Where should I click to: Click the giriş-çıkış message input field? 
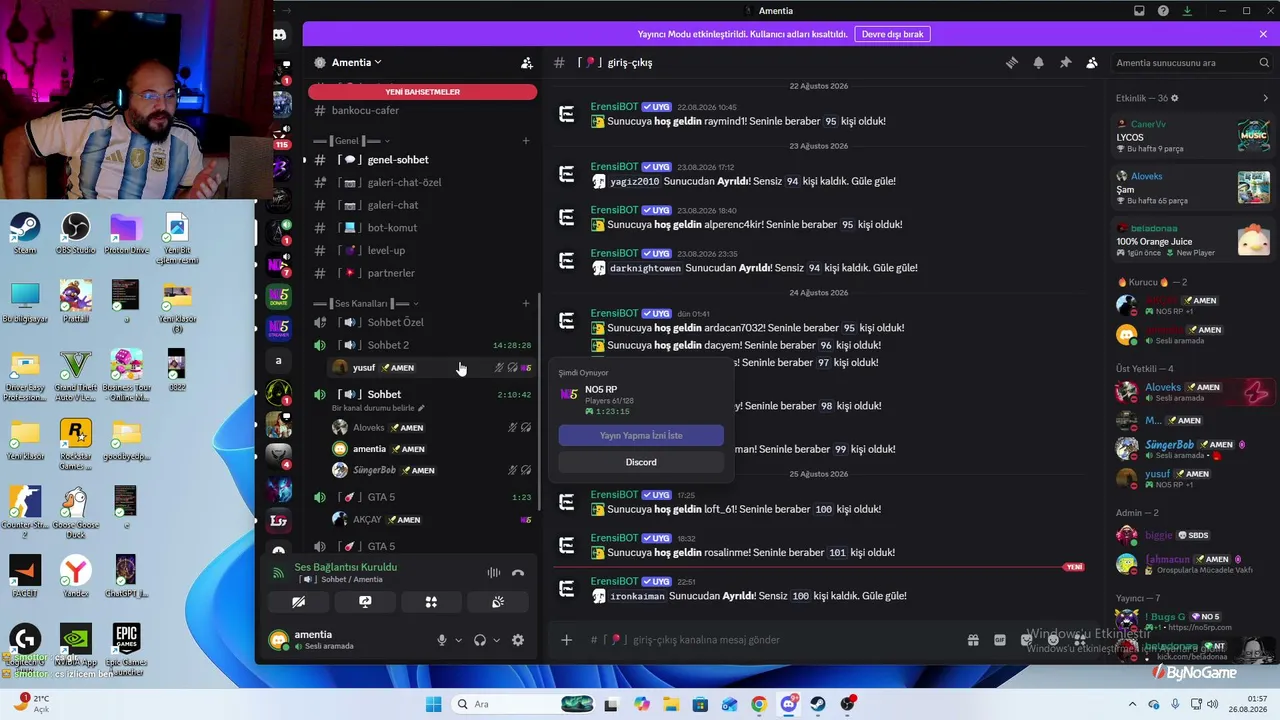point(770,640)
